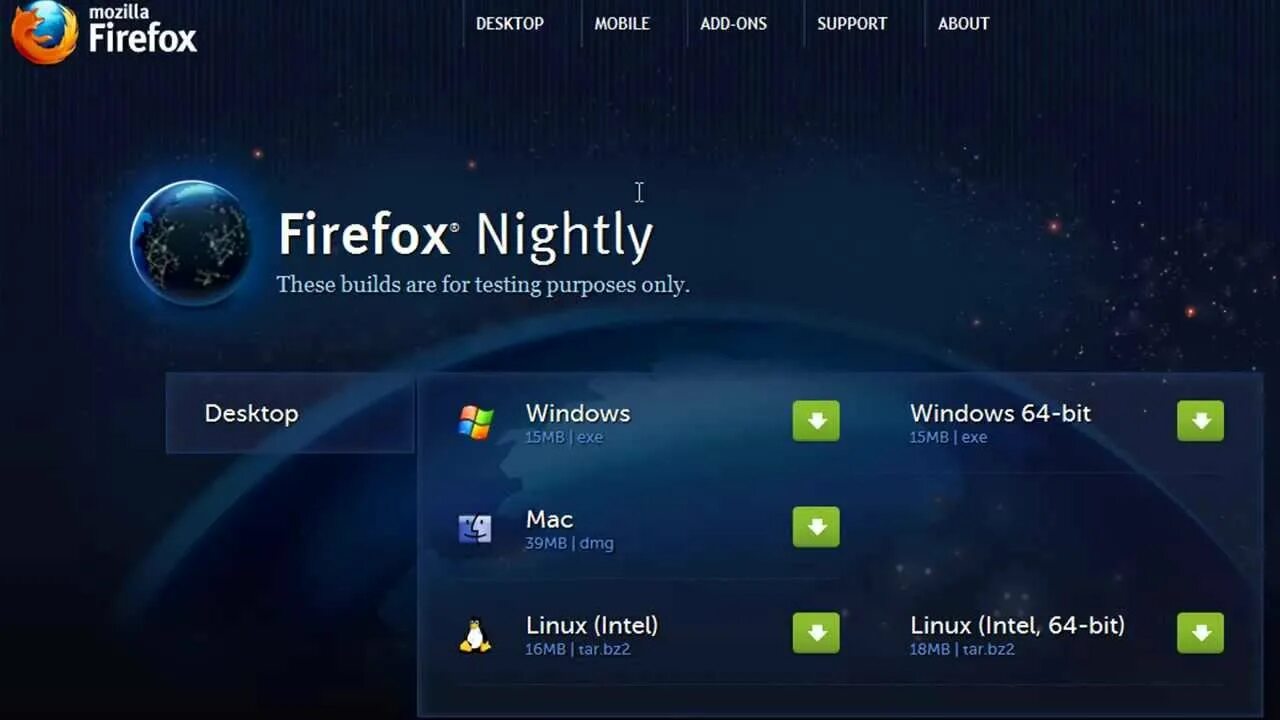Click the Windows download label
The image size is (1280, 720).
coord(578,413)
